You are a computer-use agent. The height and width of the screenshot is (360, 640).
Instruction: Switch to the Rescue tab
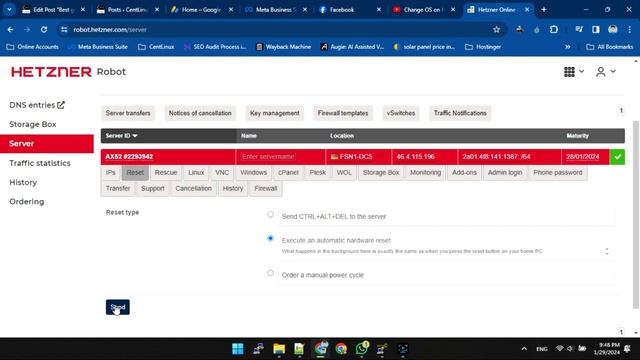pos(166,173)
